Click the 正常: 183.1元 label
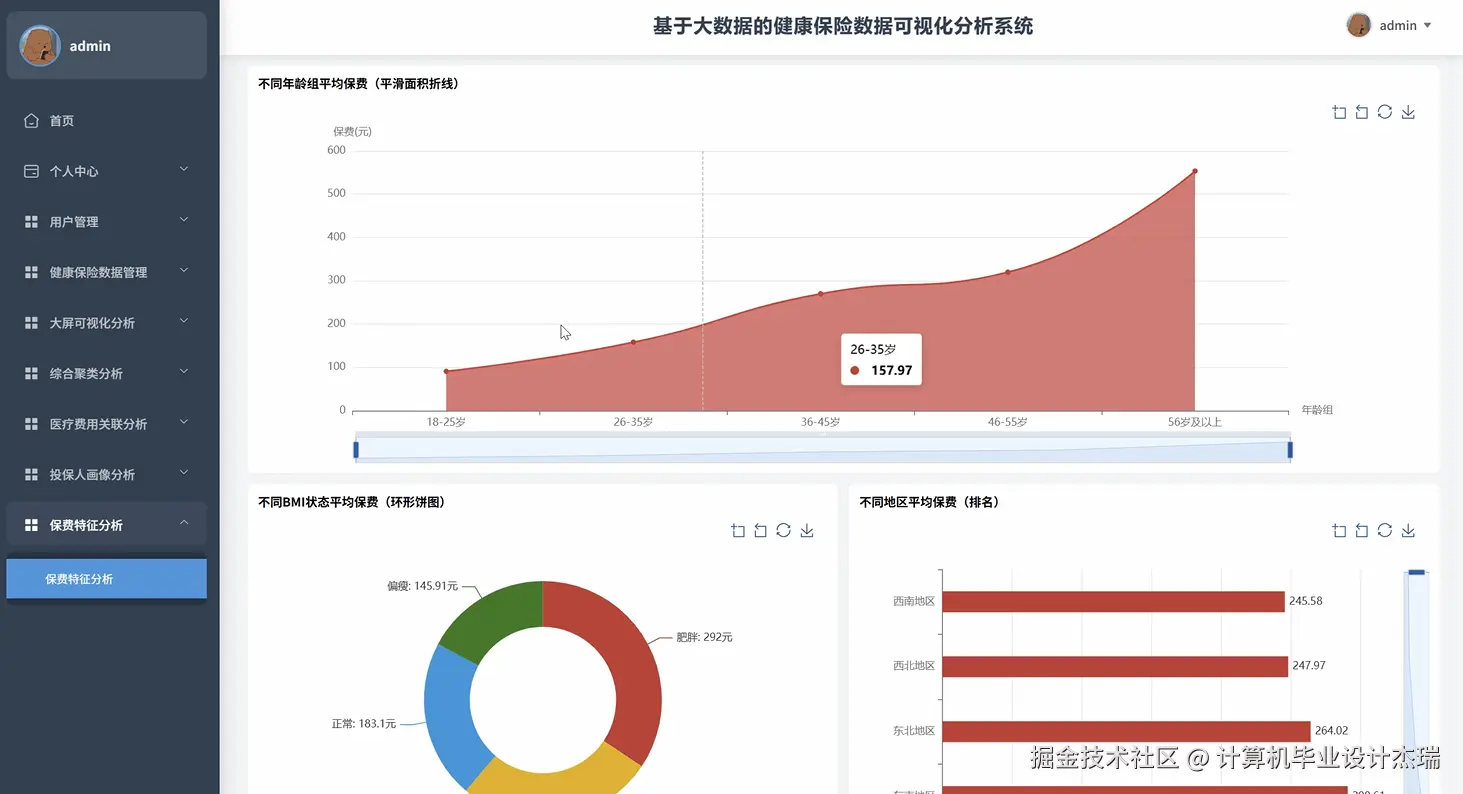The image size is (1463, 794). [364, 724]
